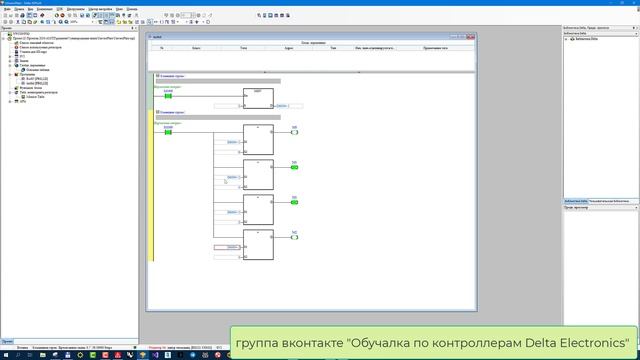The height and width of the screenshot is (360, 640).
Task: Click the gray comment bar of second network
Action: pos(218,118)
